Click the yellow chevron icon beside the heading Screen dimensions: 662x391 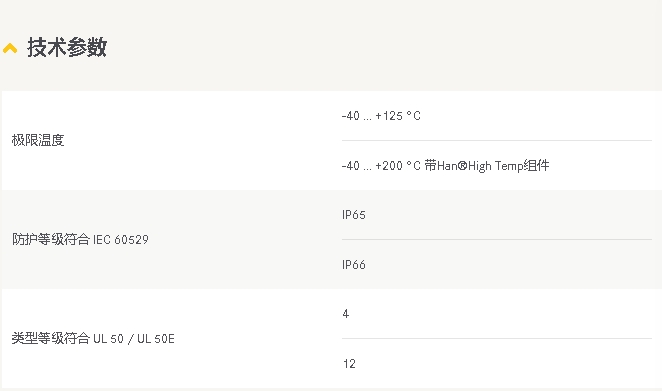click(10, 48)
